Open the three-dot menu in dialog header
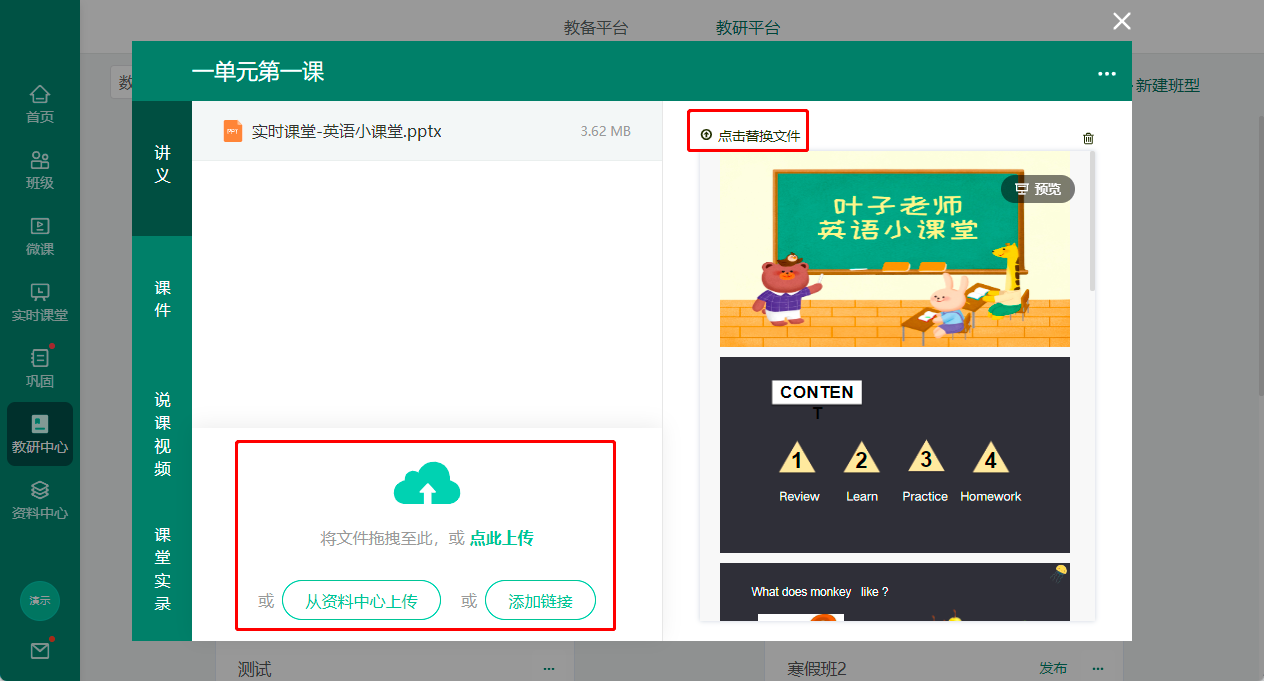Viewport: 1264px width, 681px height. pos(1106,73)
